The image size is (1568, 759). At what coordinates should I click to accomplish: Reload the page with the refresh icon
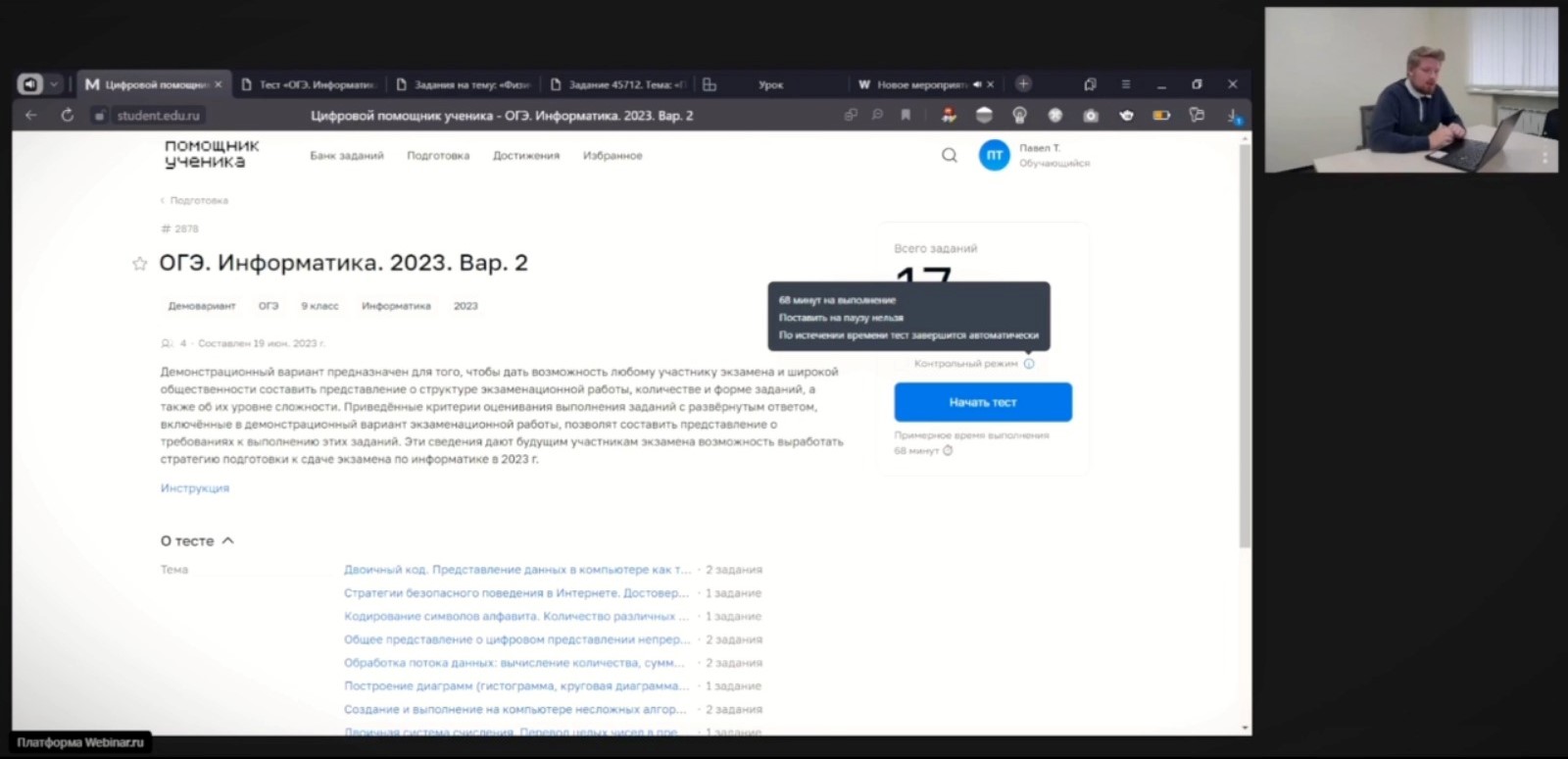67,116
